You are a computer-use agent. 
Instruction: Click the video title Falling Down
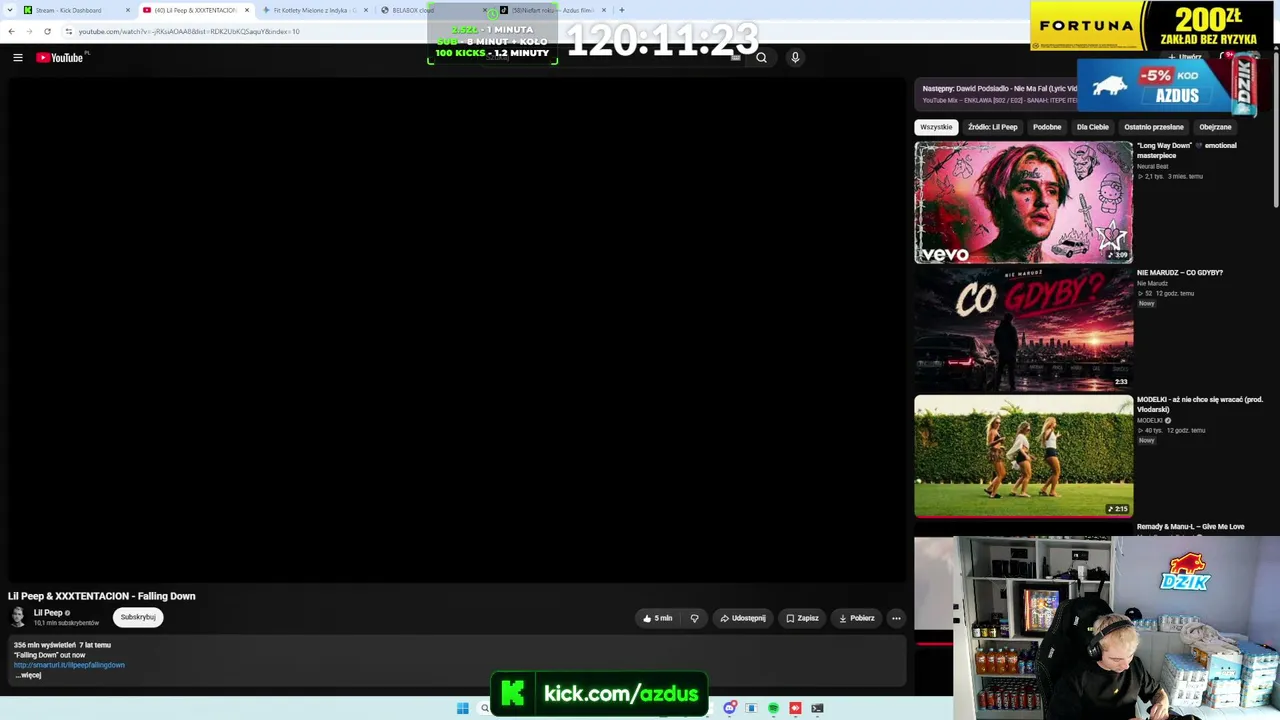pyautogui.click(x=102, y=596)
